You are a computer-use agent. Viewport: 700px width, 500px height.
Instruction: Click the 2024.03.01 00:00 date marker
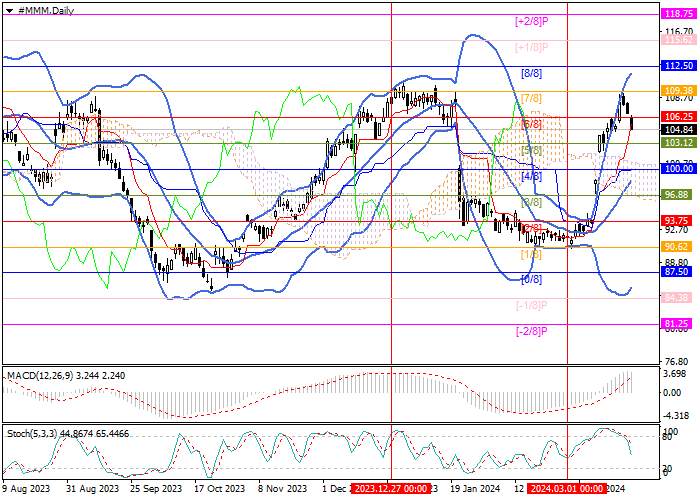tap(567, 488)
